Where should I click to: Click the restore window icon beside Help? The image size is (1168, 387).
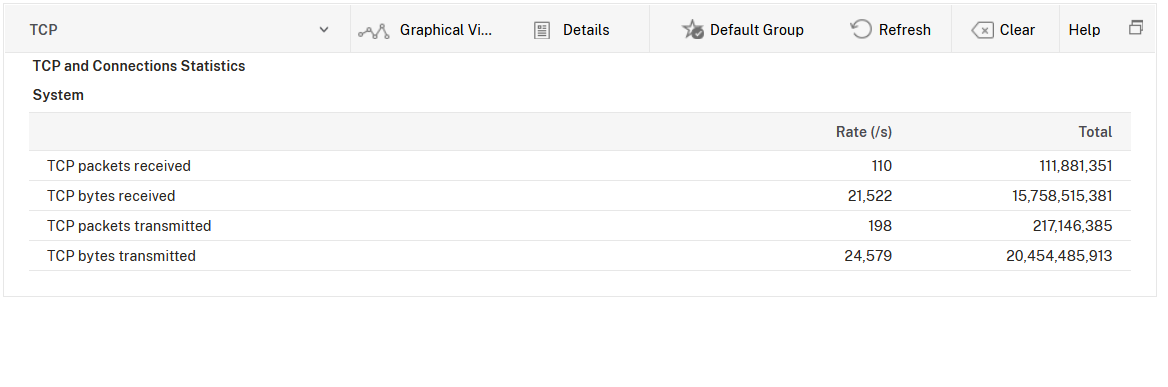[x=1136, y=28]
